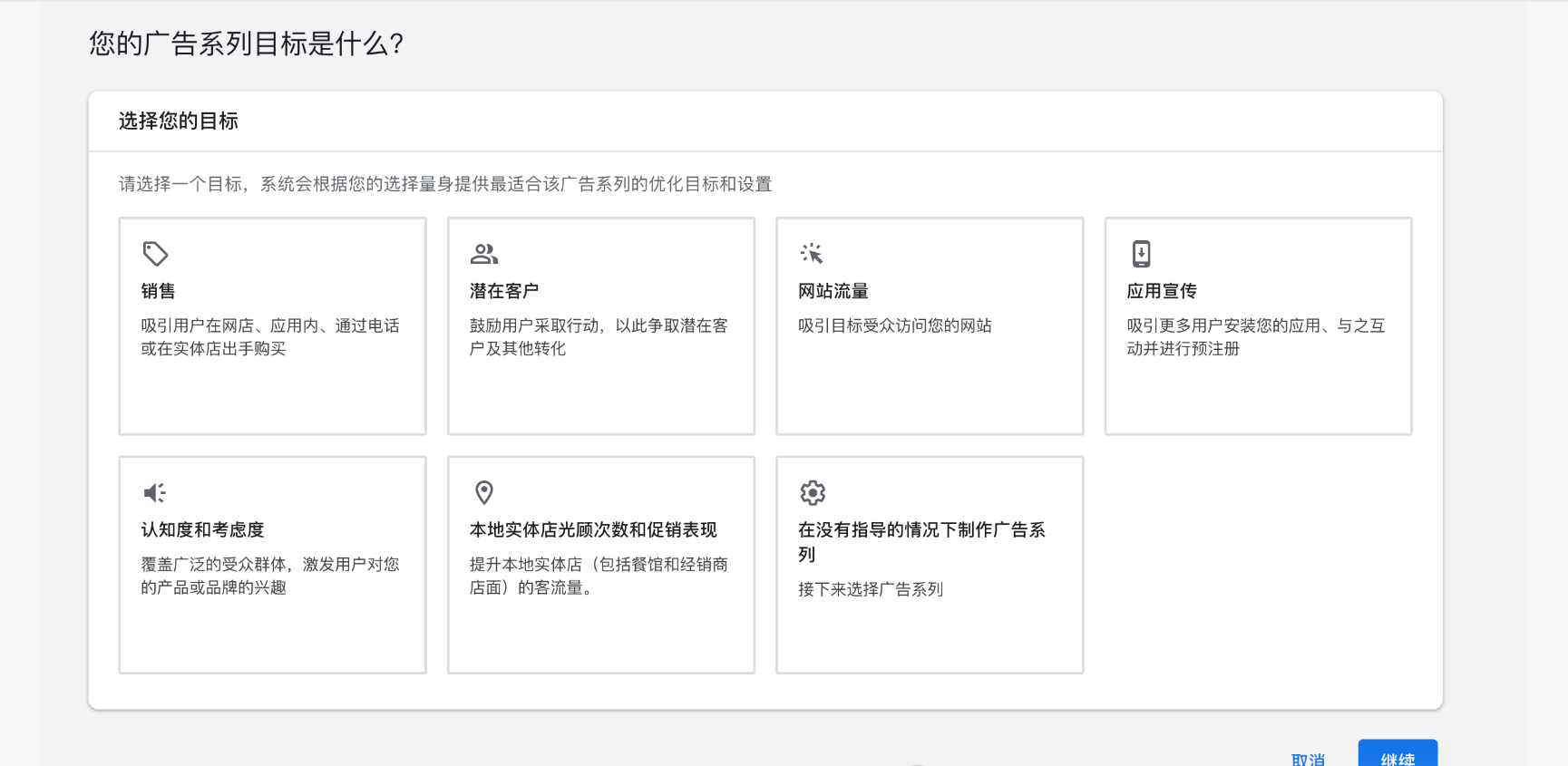Click the phone download icon for 应用宣传
This screenshot has height=766, width=1568.
coord(1141,254)
